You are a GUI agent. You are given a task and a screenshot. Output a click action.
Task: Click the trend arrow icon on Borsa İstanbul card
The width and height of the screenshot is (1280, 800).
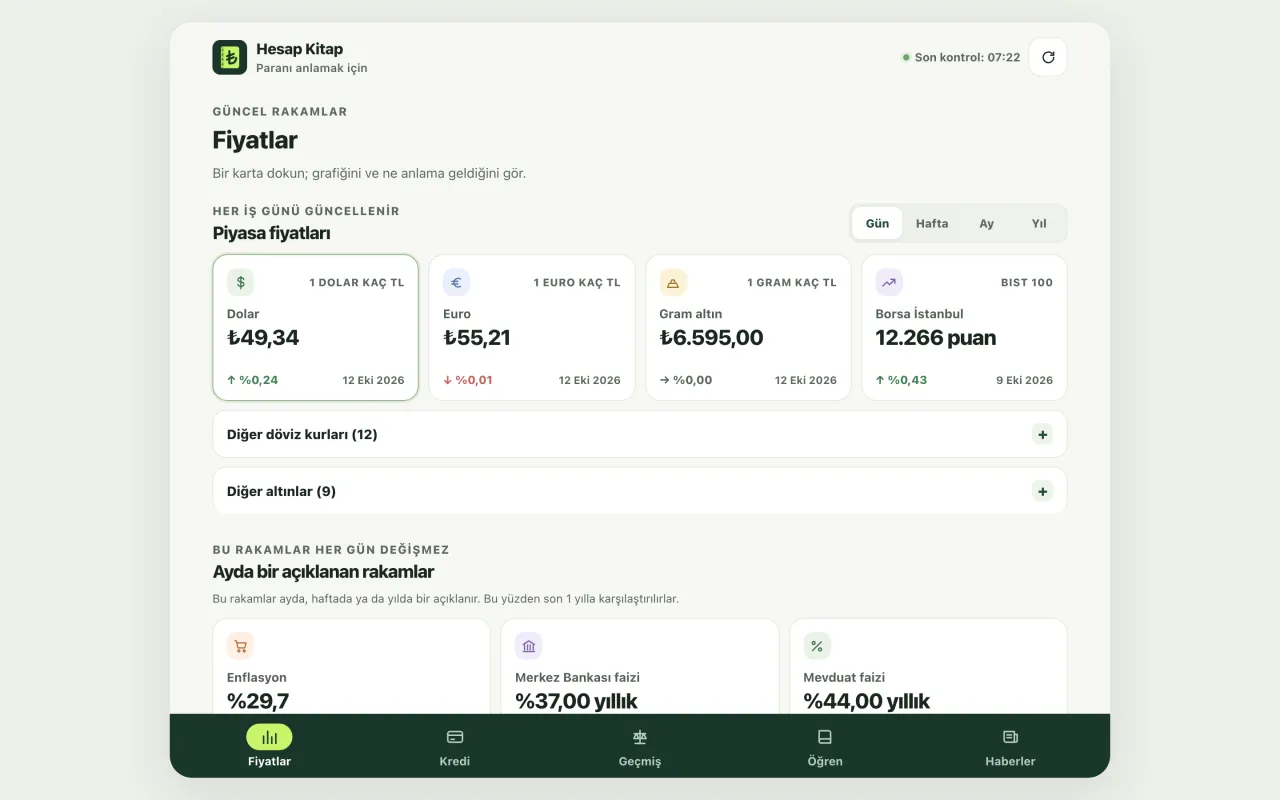pos(889,282)
